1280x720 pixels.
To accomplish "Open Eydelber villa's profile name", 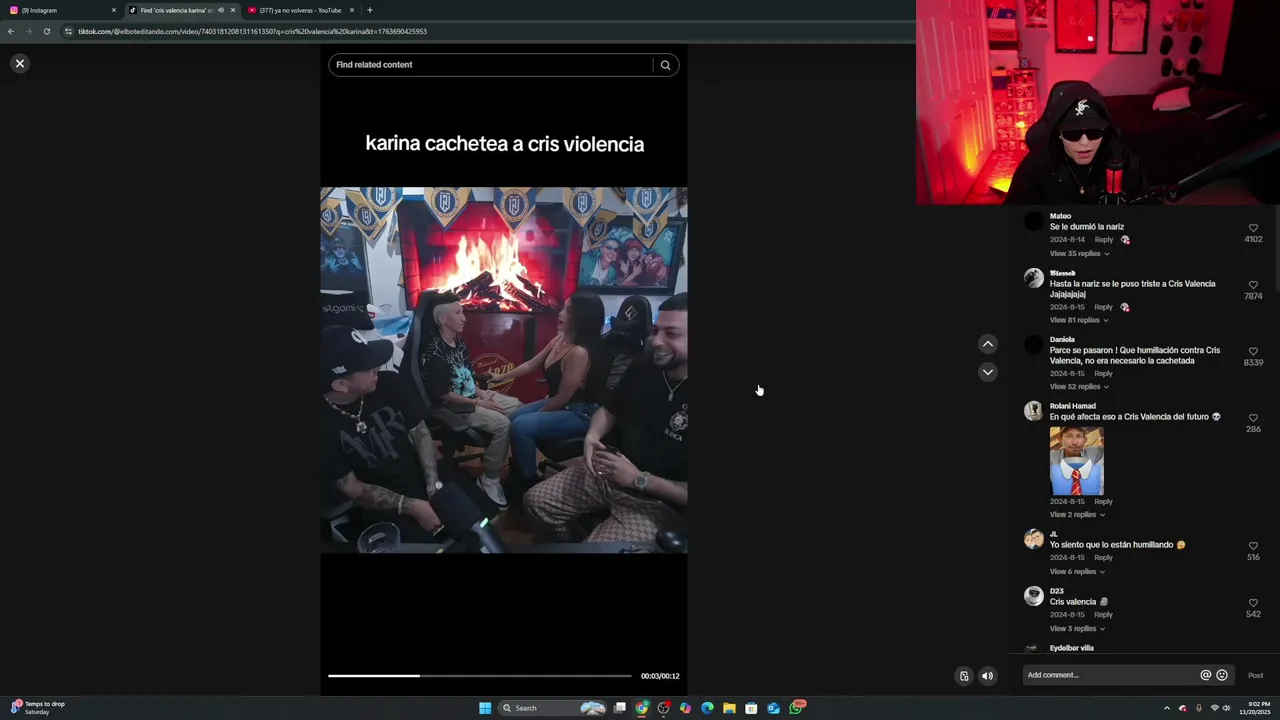I will tap(1071, 648).
